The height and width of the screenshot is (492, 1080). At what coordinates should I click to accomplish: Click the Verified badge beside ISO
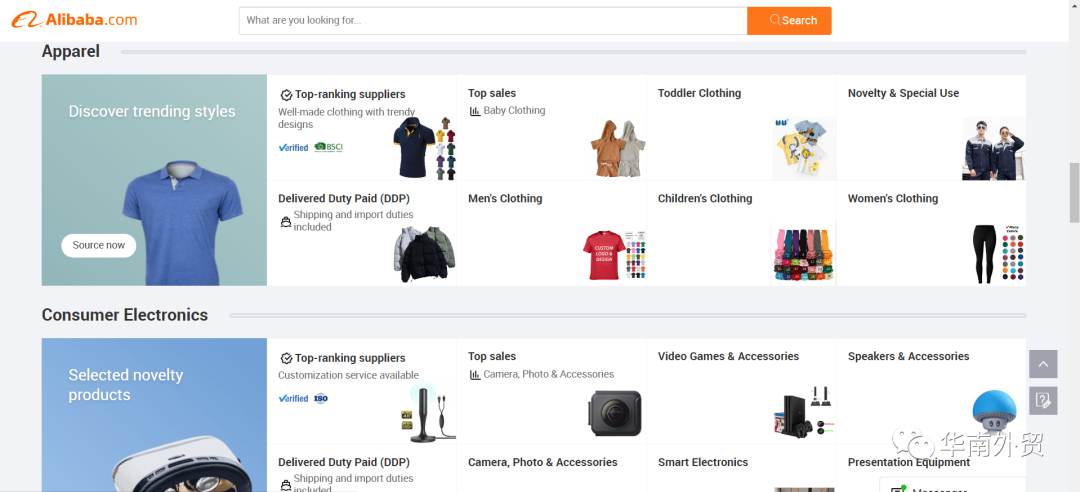293,398
